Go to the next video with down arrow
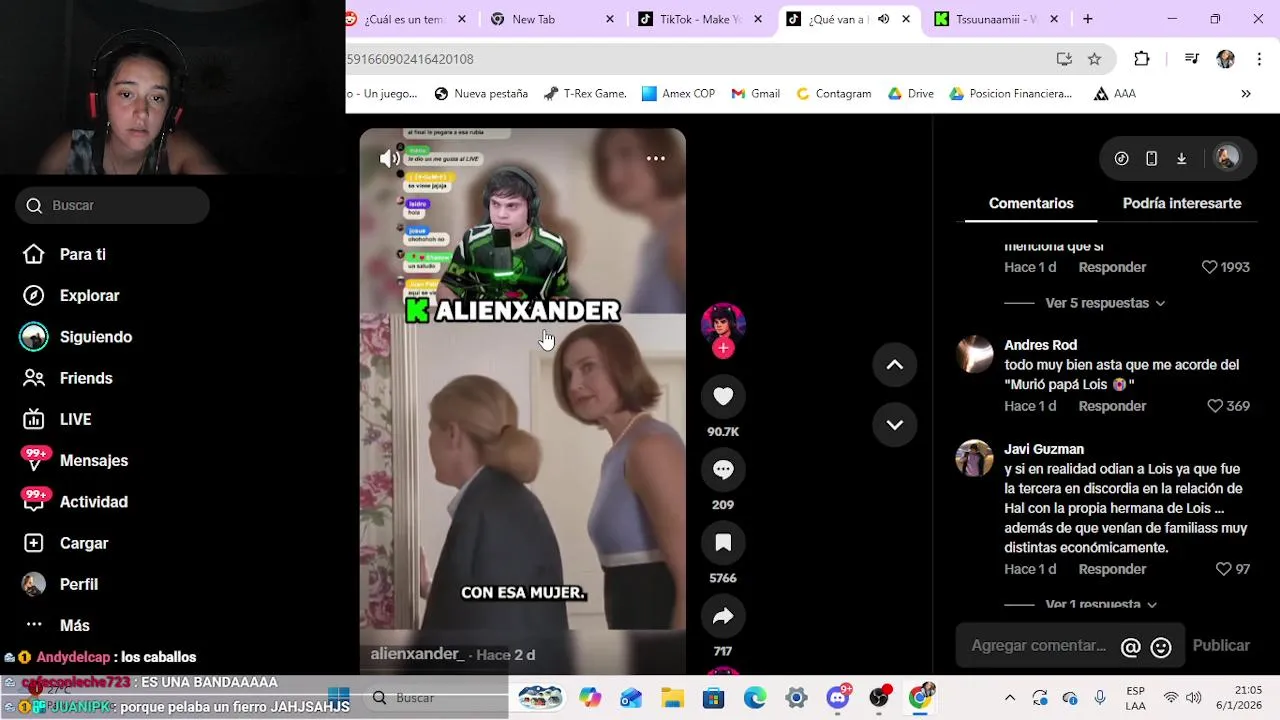Image resolution: width=1280 pixels, height=720 pixels. tap(895, 424)
